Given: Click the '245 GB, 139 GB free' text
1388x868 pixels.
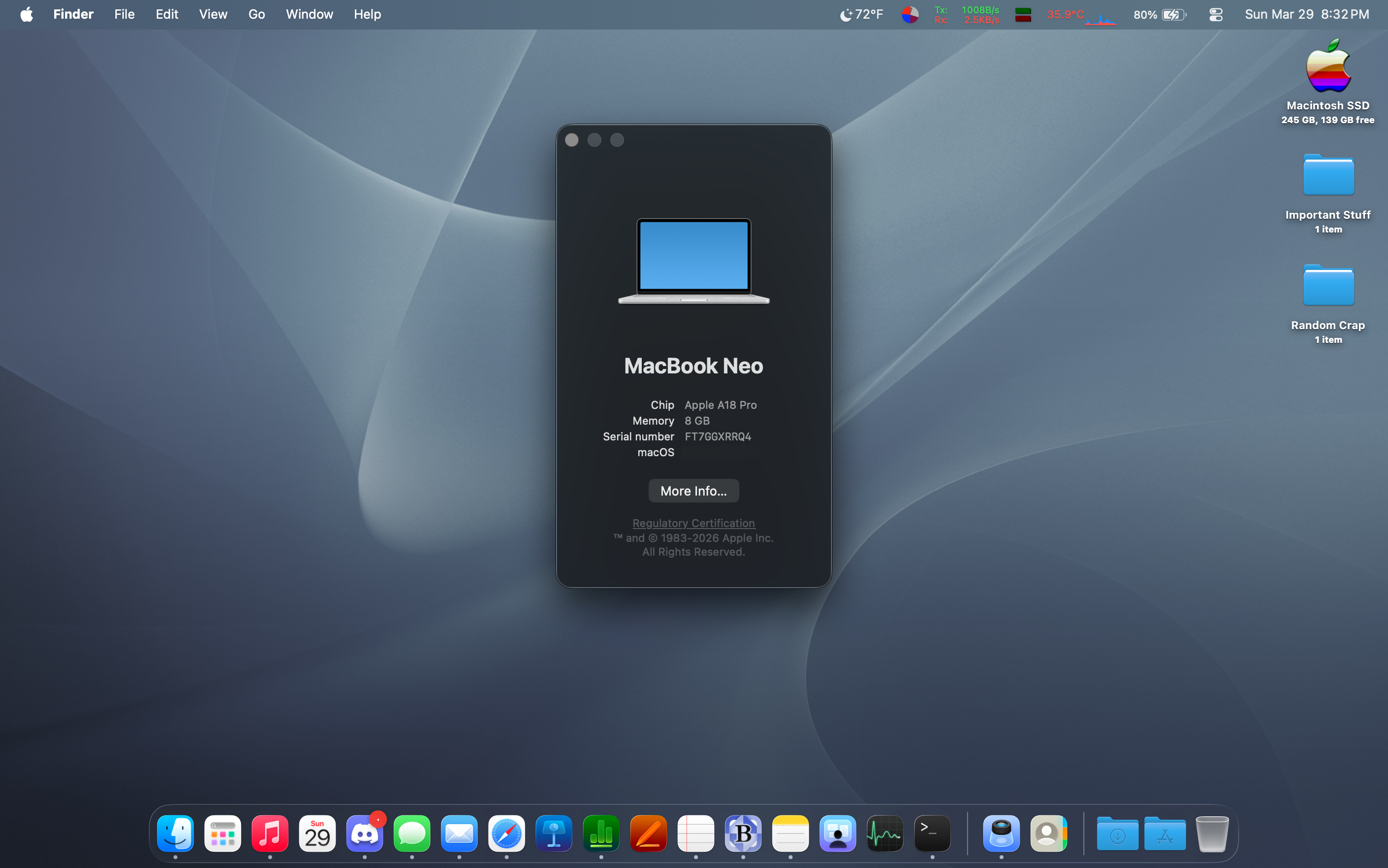Looking at the screenshot, I should pos(1328,120).
